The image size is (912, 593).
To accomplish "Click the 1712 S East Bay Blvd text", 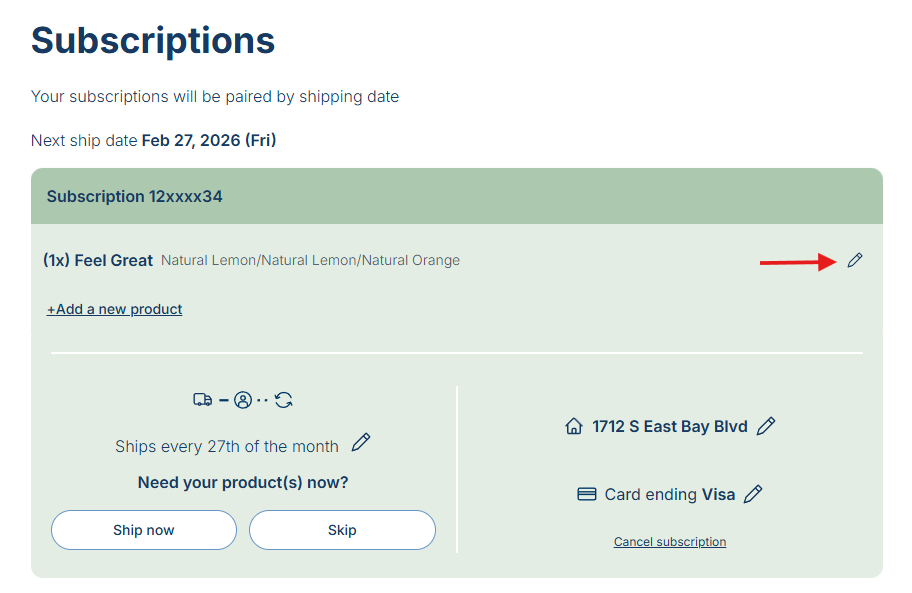I will click(670, 426).
